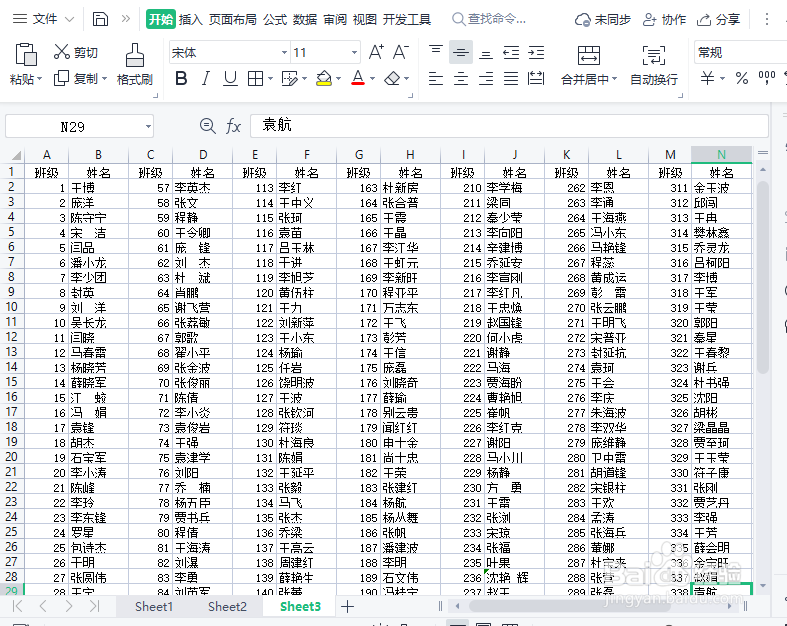This screenshot has height=626, width=787.
Task: Open the File (文件) menu
Action: pos(43,19)
